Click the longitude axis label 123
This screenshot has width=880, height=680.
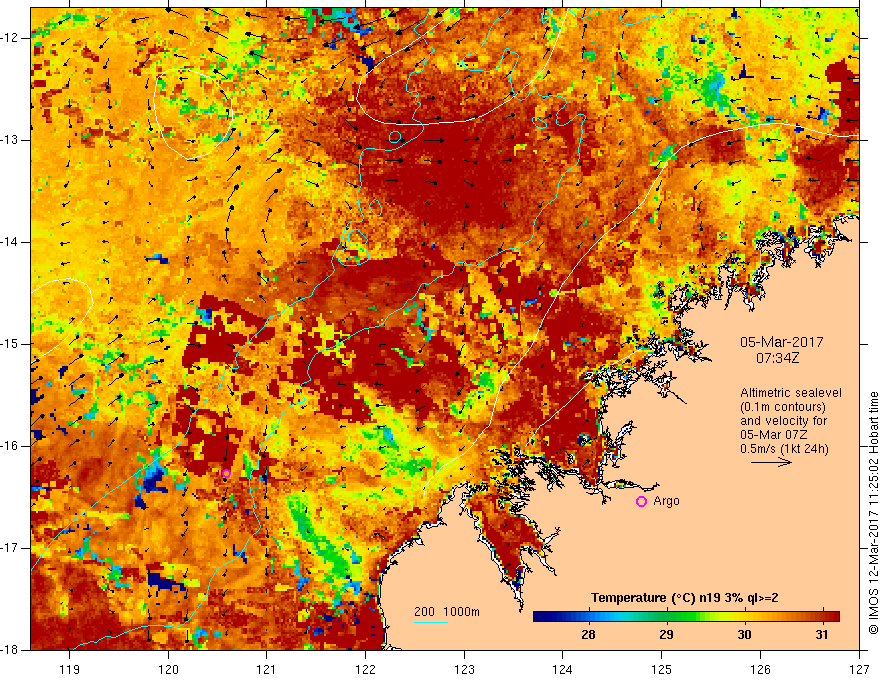[464, 669]
